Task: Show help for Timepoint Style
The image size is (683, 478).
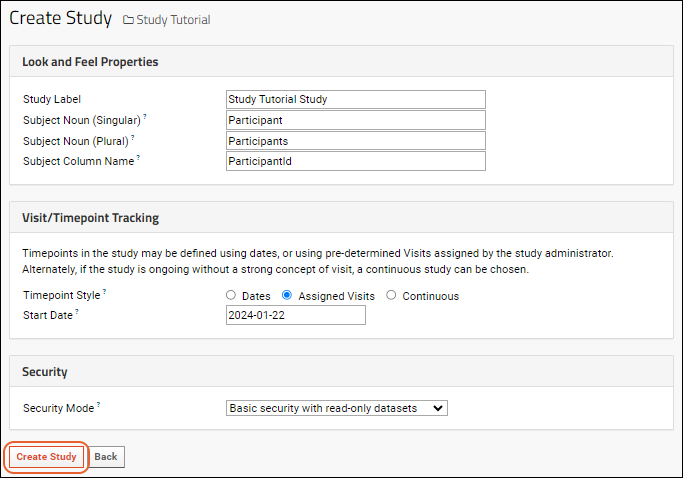Action: coord(105,291)
